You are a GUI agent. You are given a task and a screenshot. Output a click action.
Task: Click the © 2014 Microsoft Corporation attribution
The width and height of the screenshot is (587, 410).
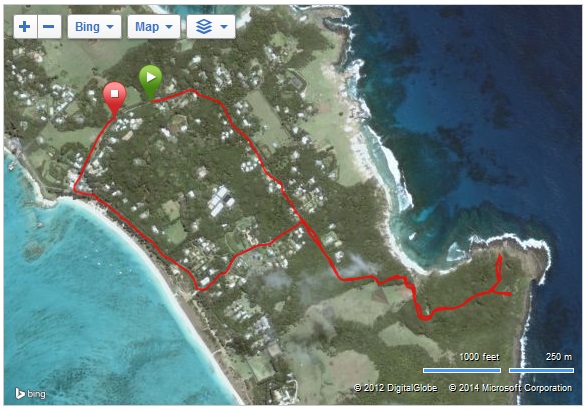(x=510, y=388)
